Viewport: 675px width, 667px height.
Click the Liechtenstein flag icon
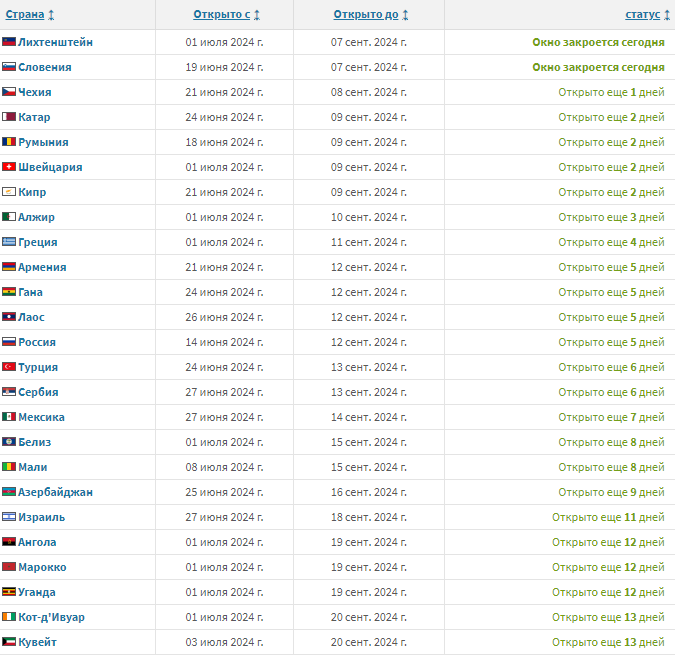coord(9,42)
